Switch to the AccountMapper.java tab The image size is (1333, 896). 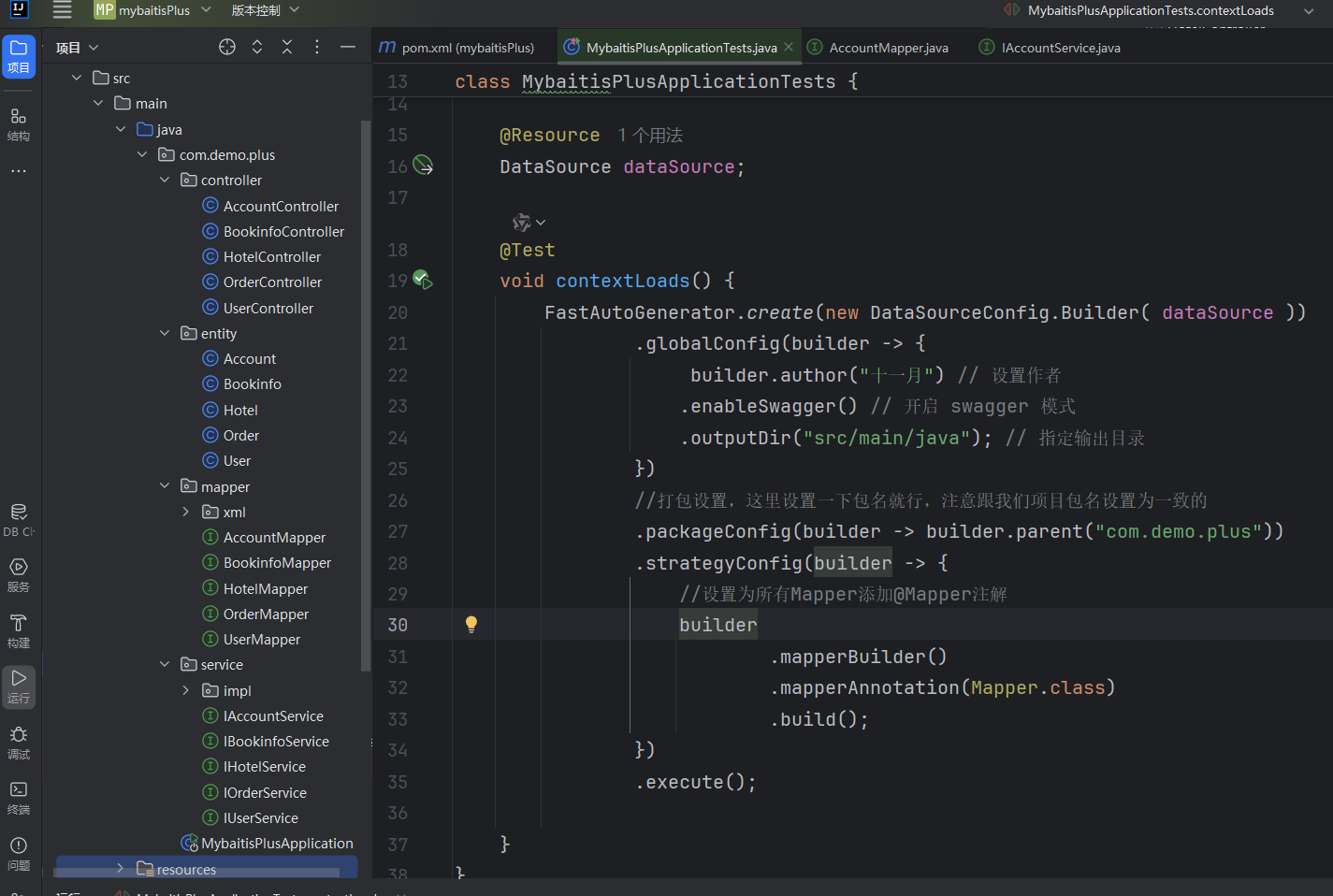(888, 48)
